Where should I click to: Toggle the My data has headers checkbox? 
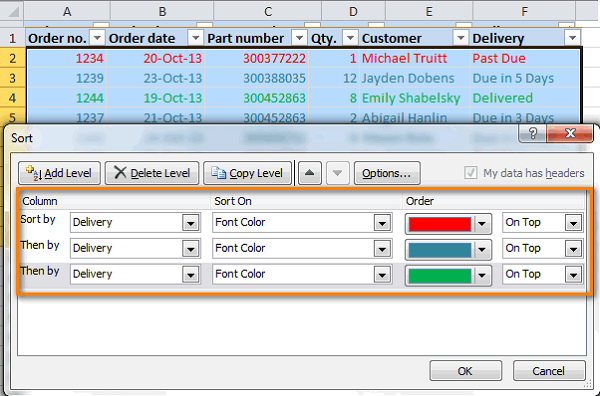point(471,173)
